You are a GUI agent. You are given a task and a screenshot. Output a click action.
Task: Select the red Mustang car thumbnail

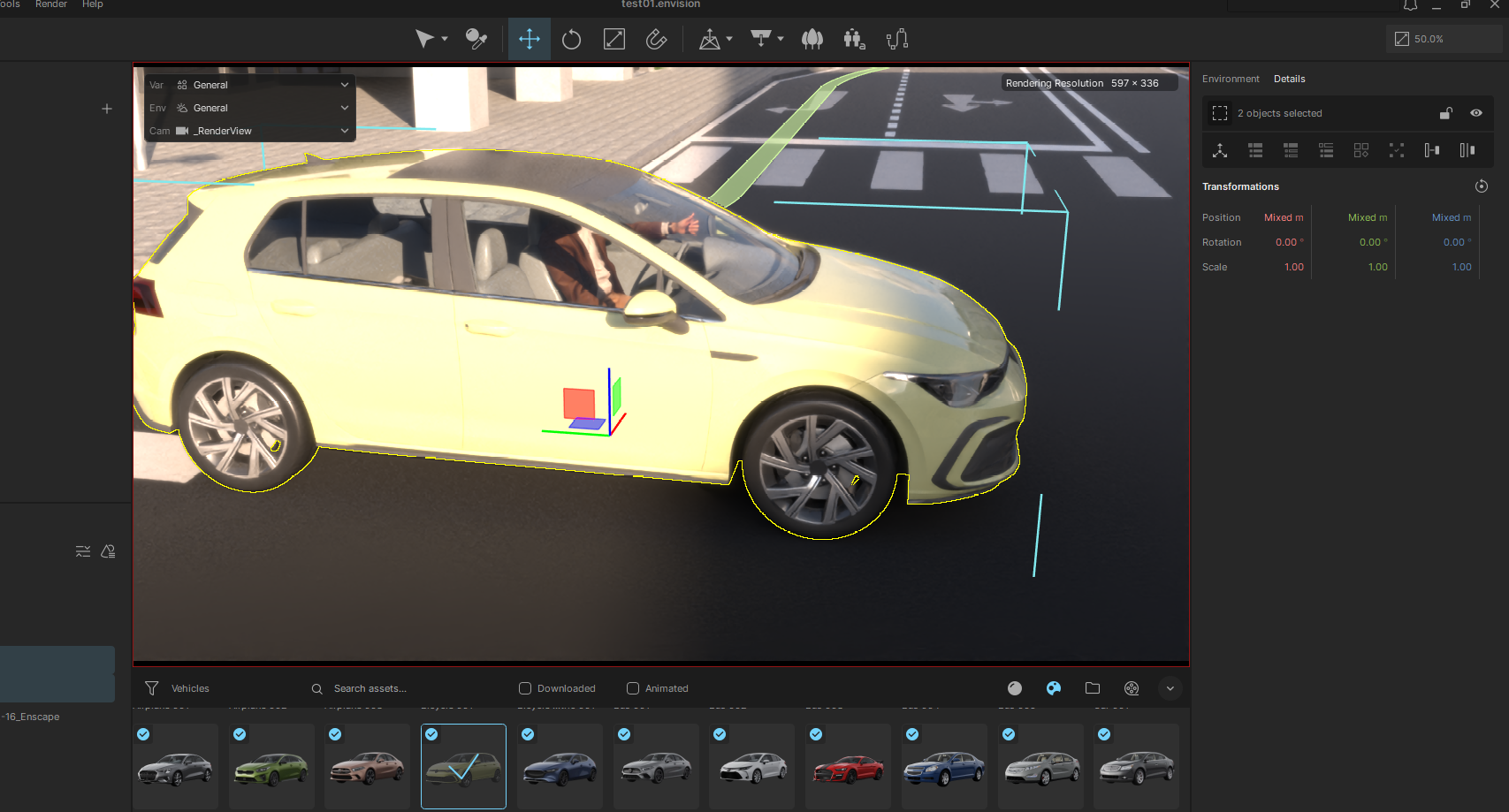point(849,767)
